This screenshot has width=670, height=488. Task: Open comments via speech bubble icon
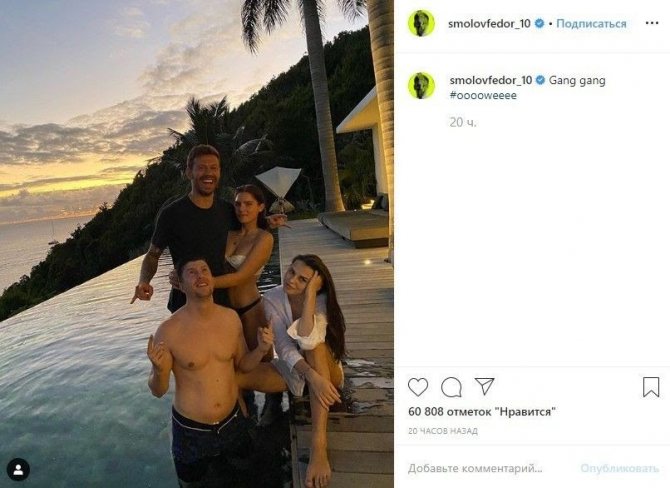click(451, 387)
